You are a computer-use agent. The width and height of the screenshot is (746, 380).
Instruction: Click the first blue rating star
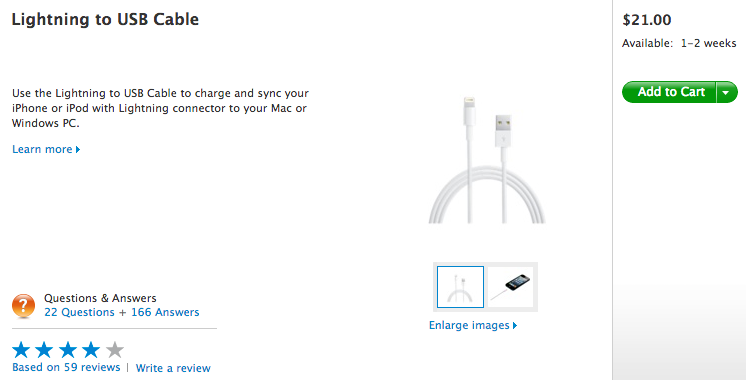(x=21, y=350)
